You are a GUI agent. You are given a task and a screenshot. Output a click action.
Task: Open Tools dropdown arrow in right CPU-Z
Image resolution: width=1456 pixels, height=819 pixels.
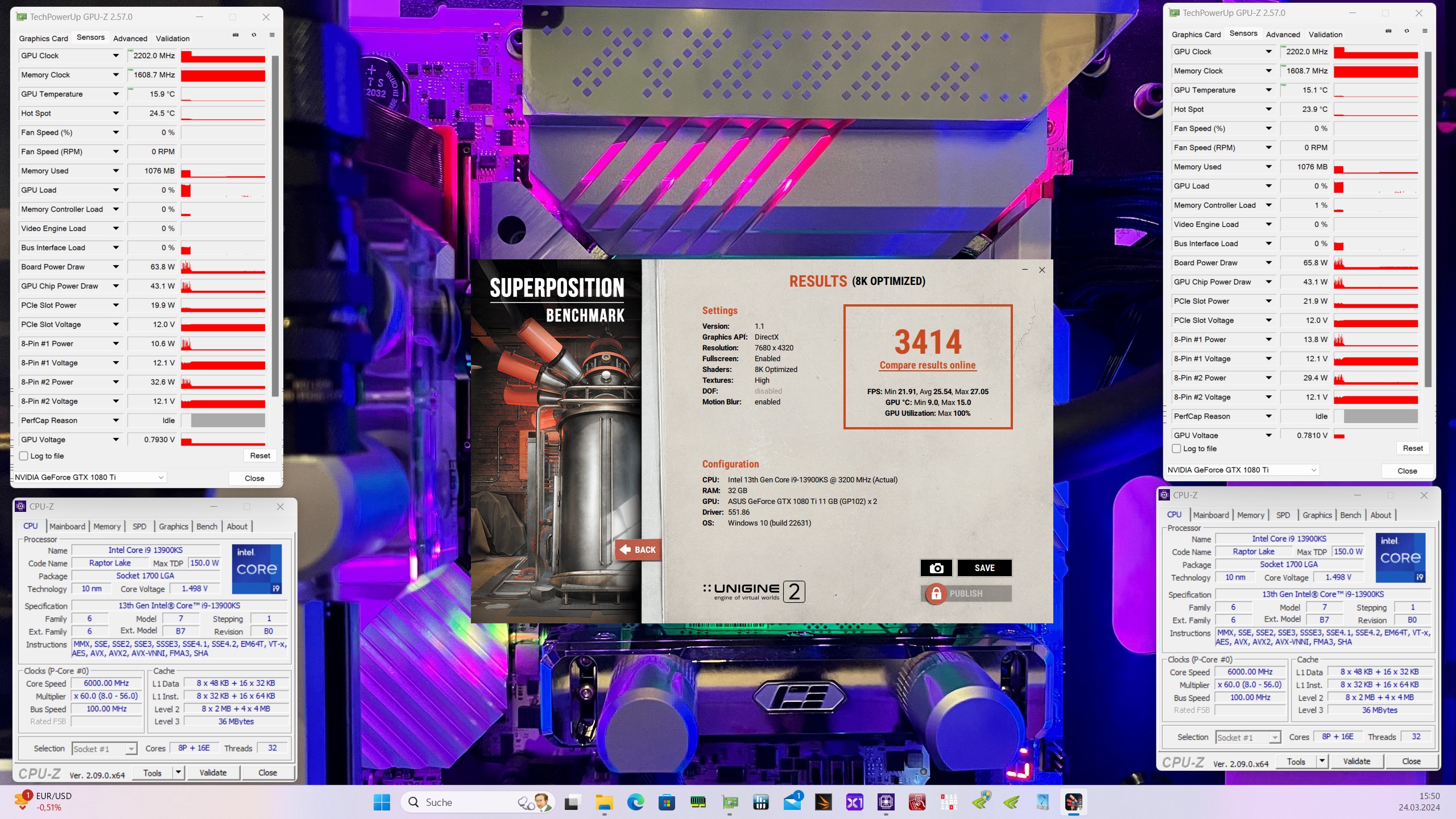(1322, 761)
